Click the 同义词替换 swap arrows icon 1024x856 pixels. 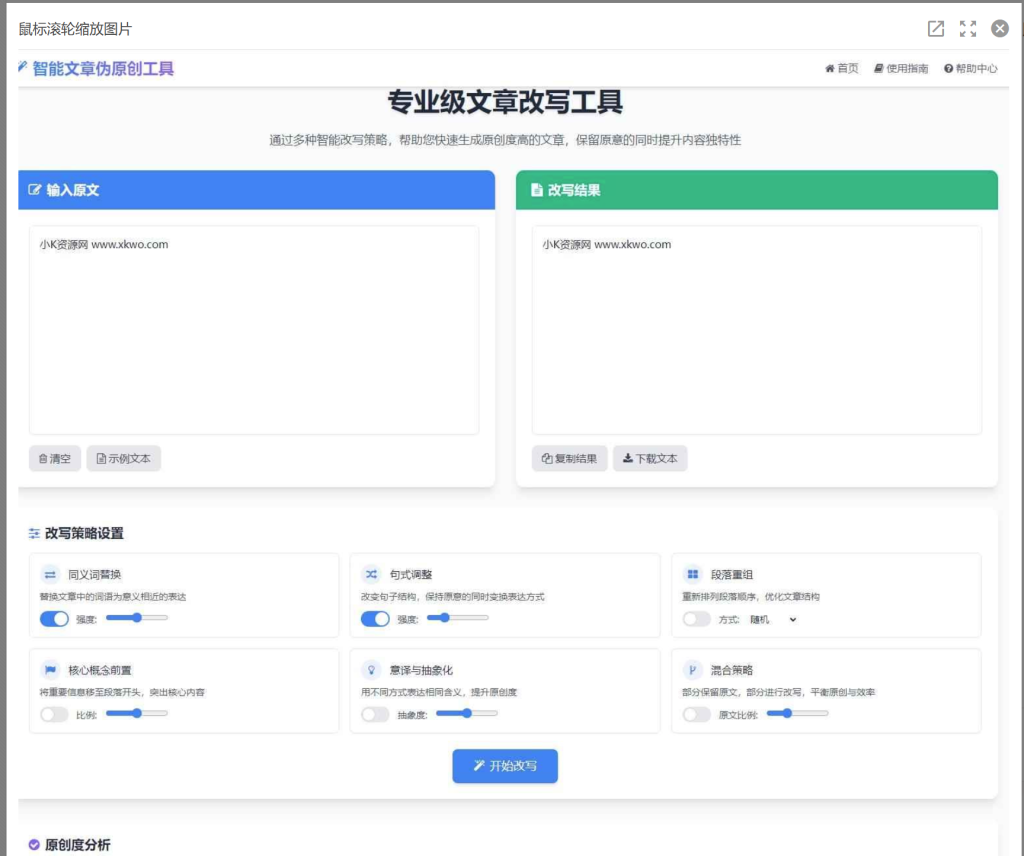[50, 574]
